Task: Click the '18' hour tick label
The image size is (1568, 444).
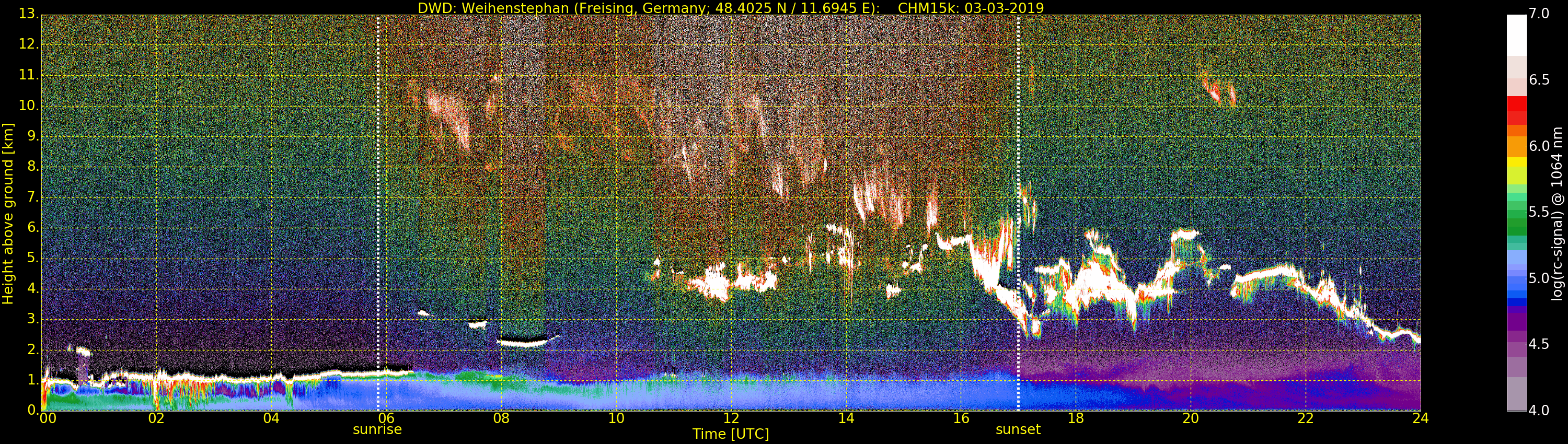Action: click(1076, 418)
